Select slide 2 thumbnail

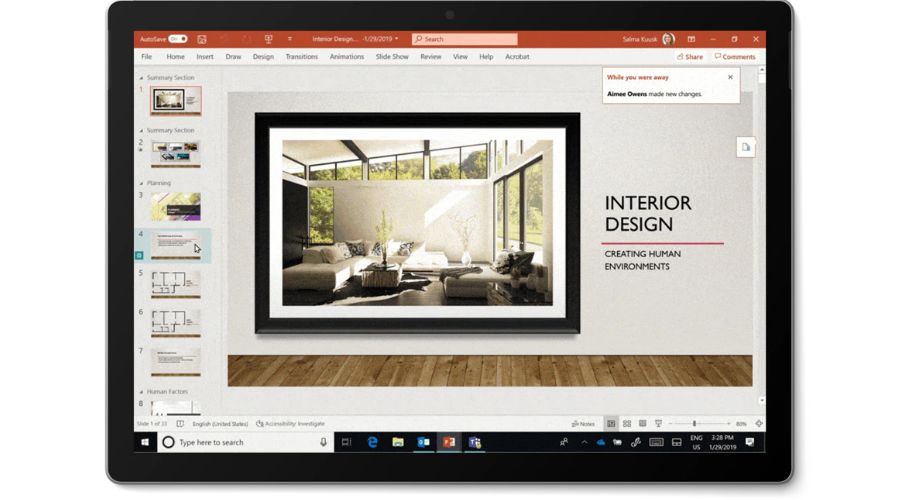pyautogui.click(x=176, y=153)
